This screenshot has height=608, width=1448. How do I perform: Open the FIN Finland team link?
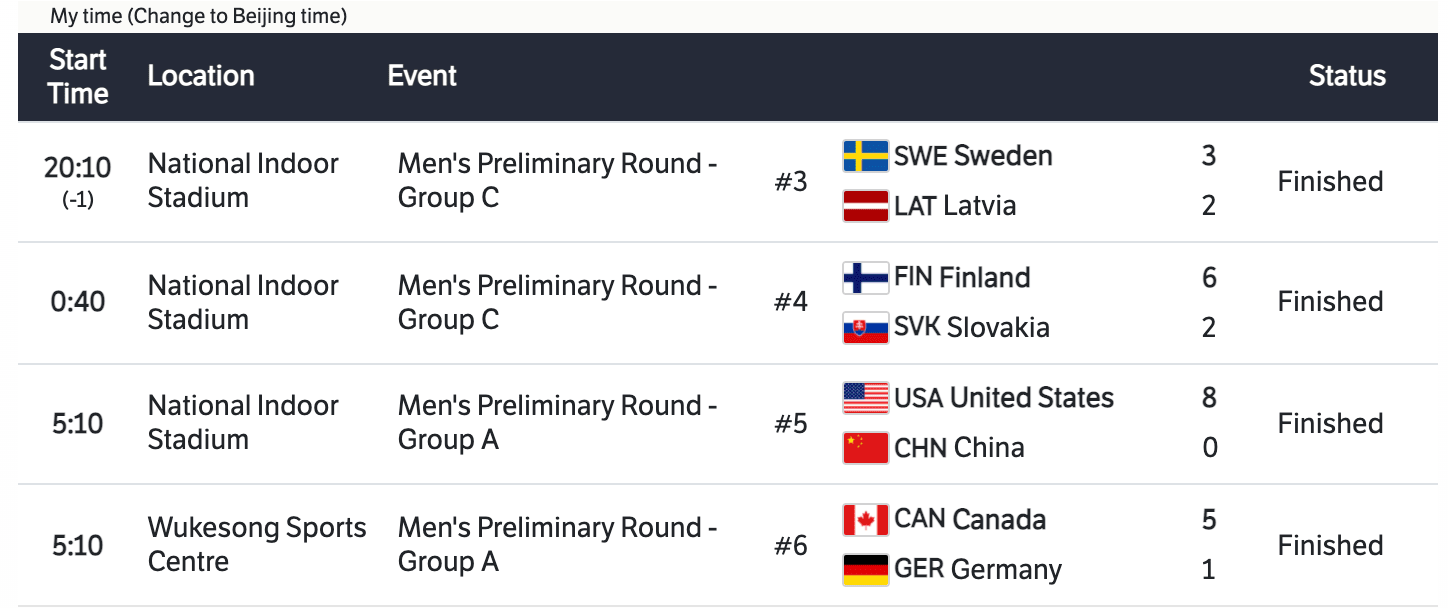(962, 277)
